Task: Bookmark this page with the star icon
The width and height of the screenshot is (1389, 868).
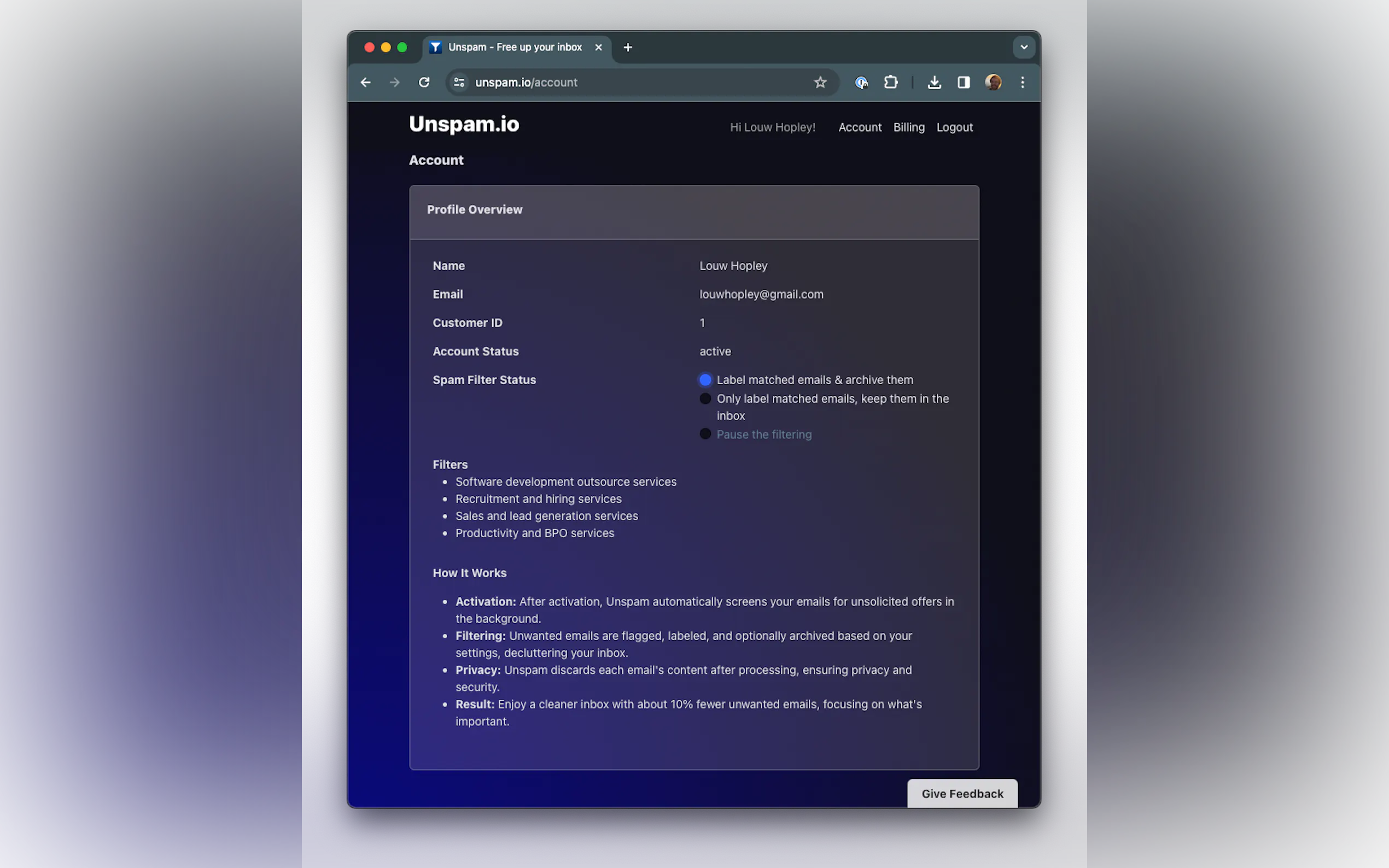Action: 820,82
